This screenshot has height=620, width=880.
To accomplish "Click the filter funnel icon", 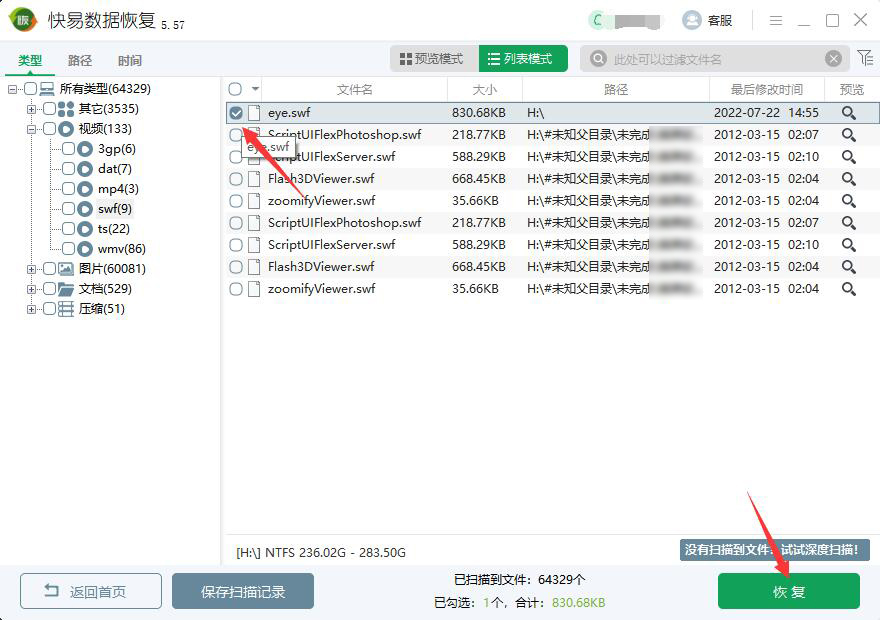I will [x=864, y=58].
